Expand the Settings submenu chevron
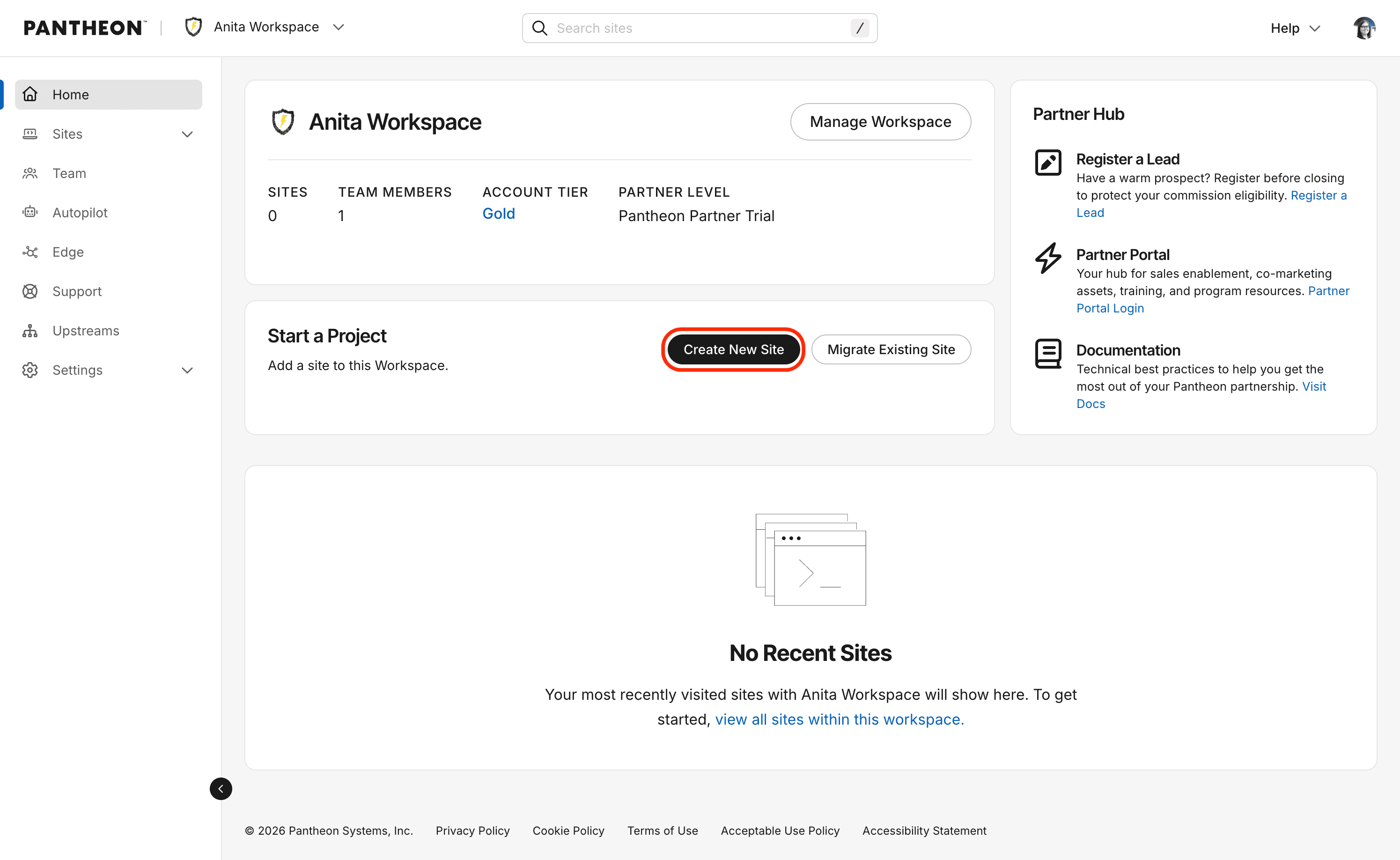1400x860 pixels. (187, 370)
